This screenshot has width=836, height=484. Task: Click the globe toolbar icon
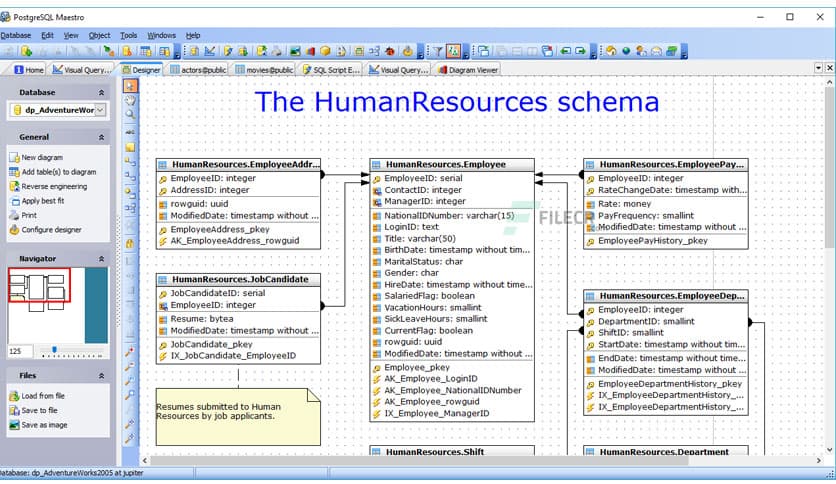[626, 51]
